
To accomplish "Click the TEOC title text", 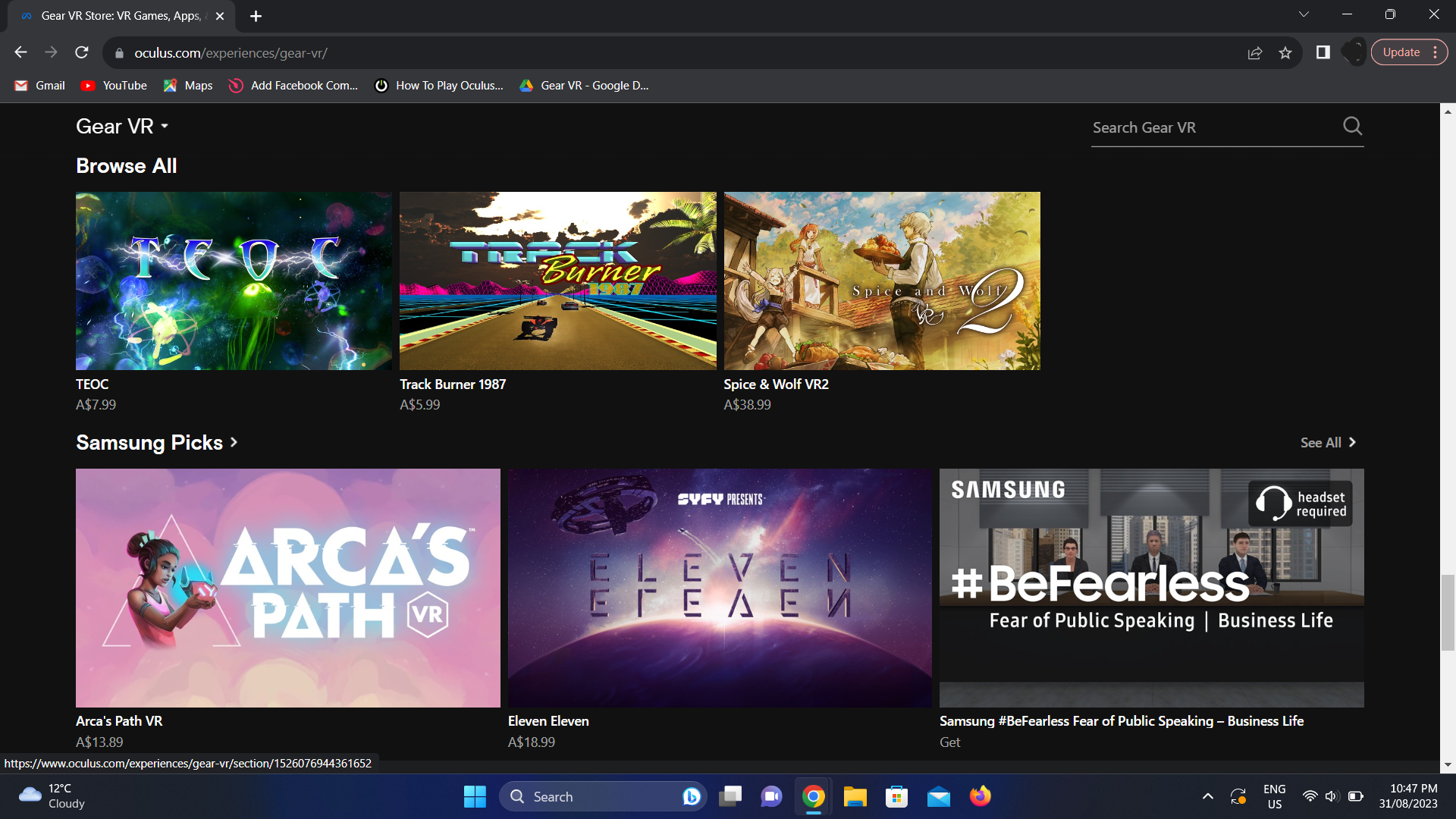I will pos(93,384).
